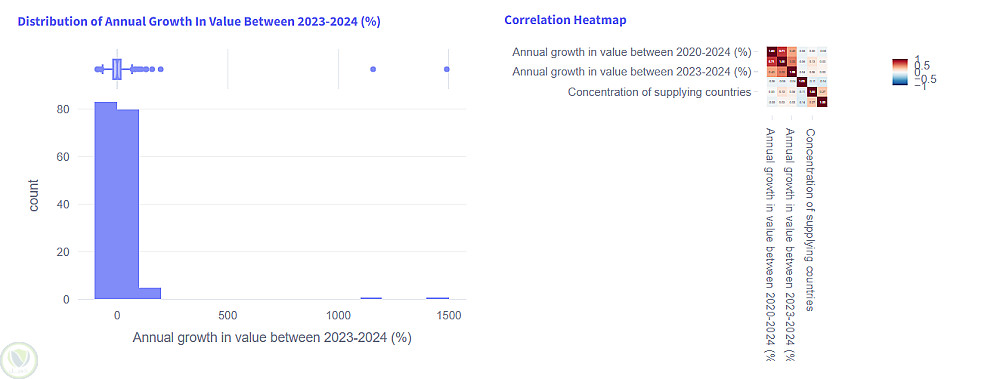Click the heatmap row label for 2023-2024 growth

pyautogui.click(x=631, y=72)
